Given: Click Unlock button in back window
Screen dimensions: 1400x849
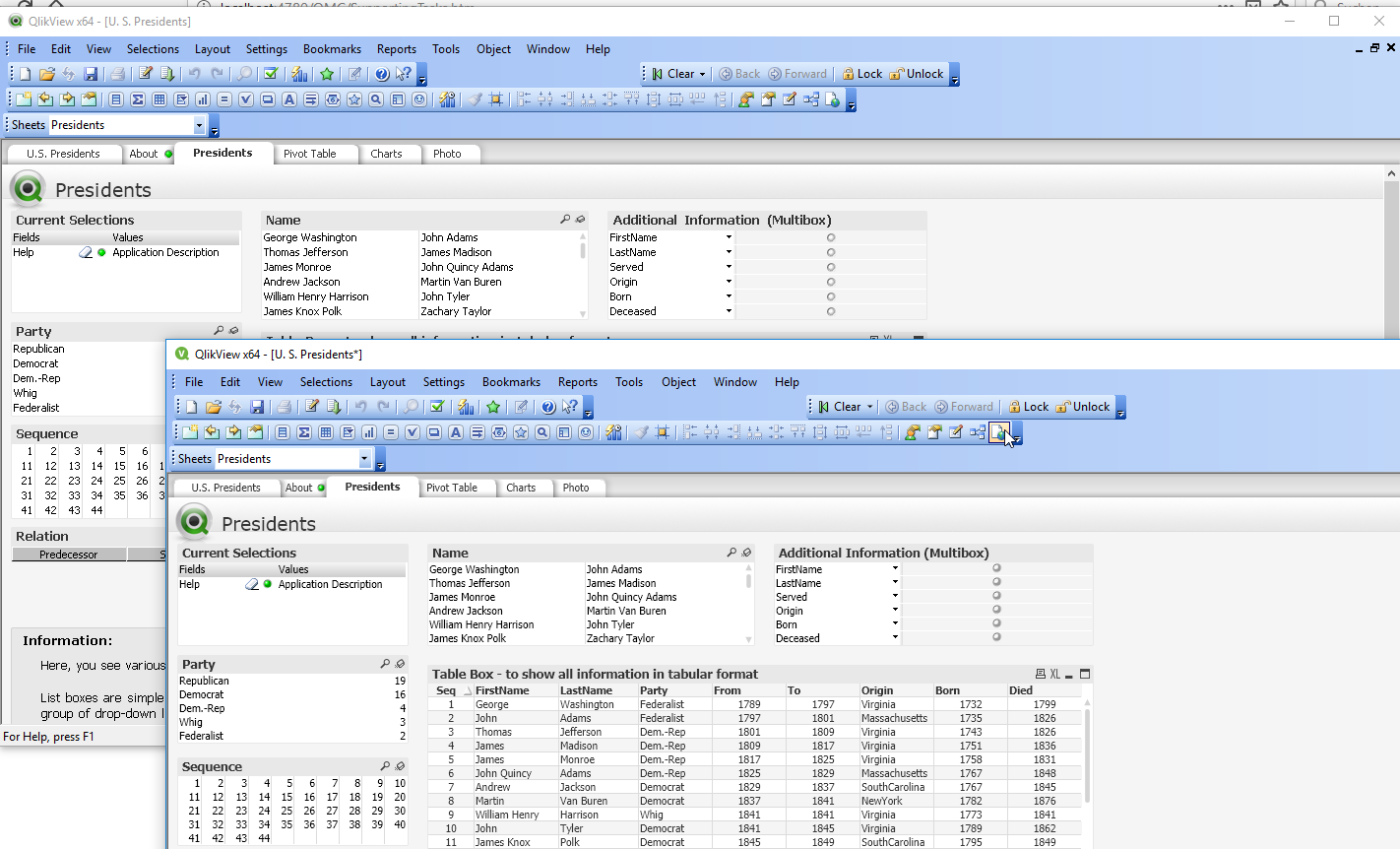Looking at the screenshot, I should click(917, 74).
